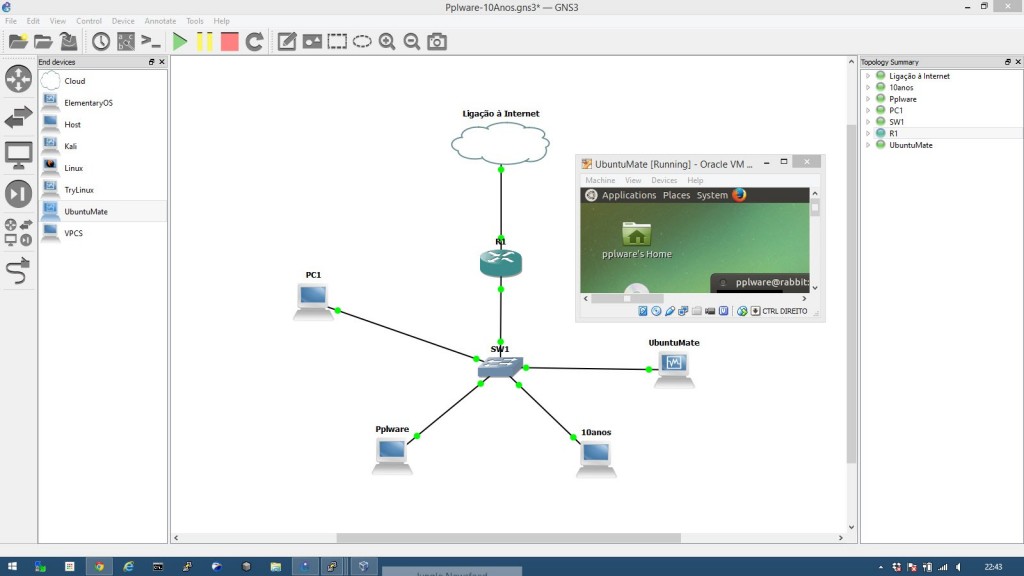Browse routers in the device sidebar
The image size is (1024, 576).
coord(18,79)
